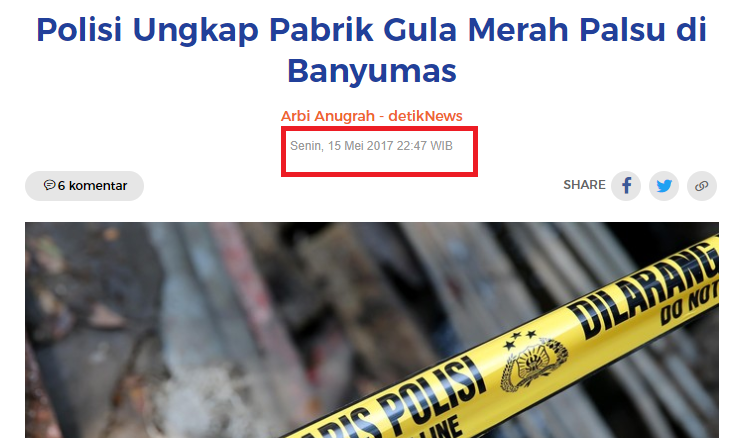The image size is (743, 438).
Task: Open the 6 komentar section
Action: 84,186
